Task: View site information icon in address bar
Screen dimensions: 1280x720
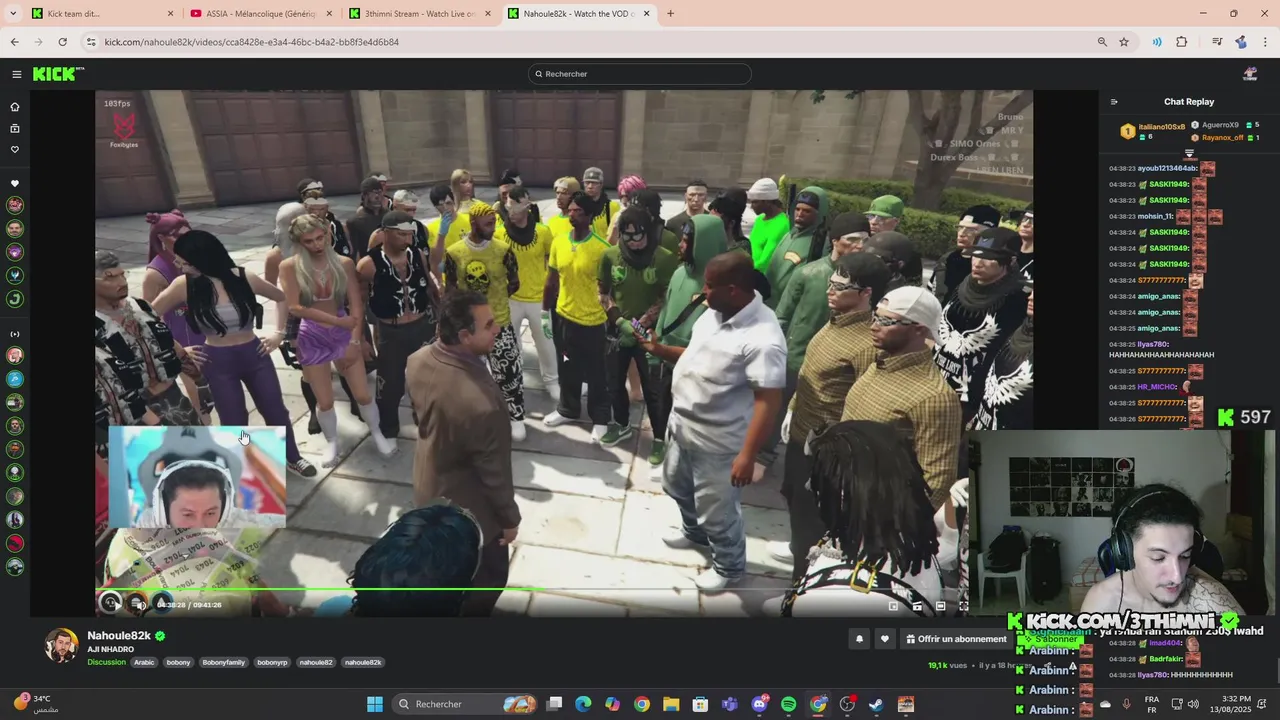Action: [91, 42]
